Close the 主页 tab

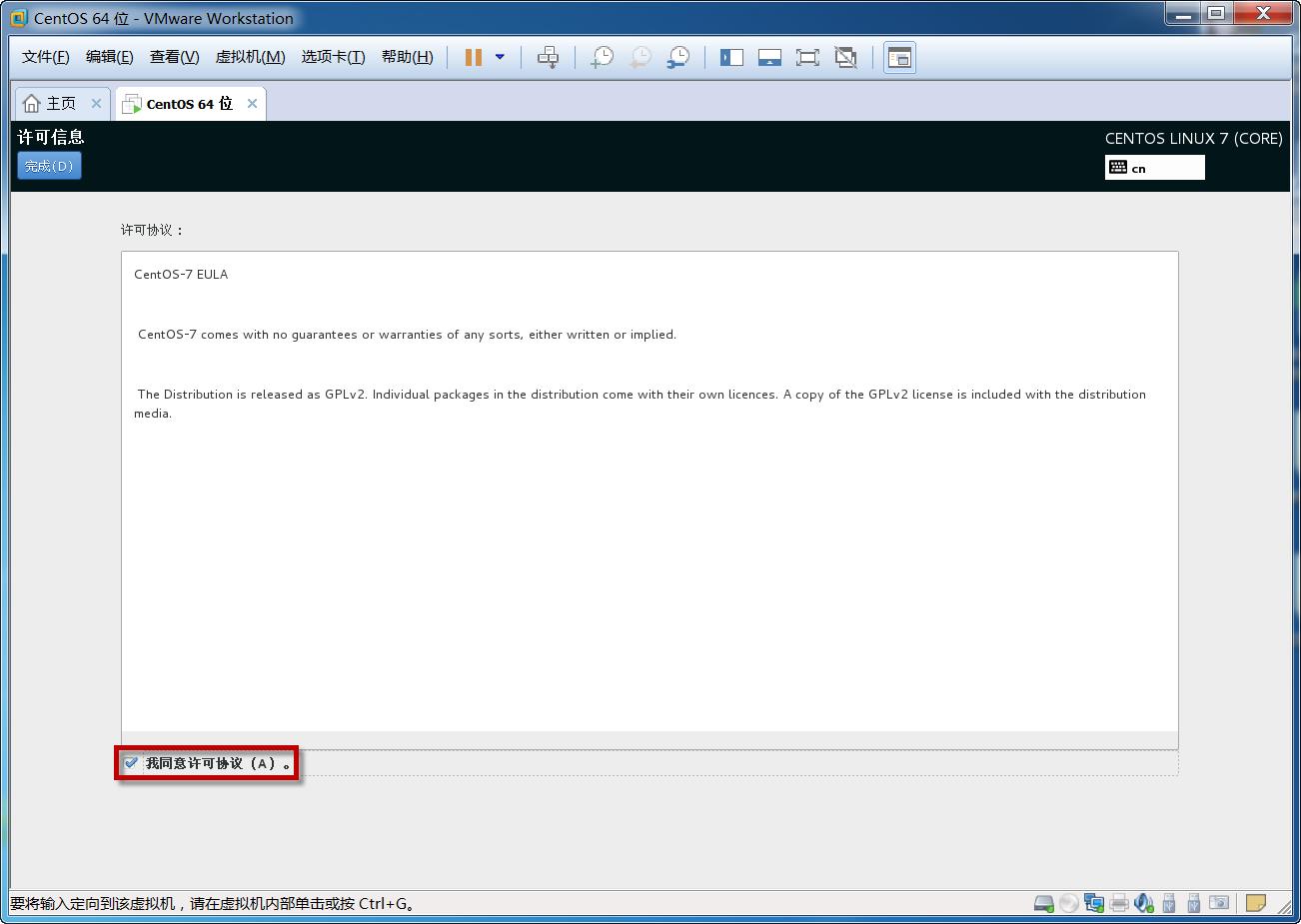click(96, 103)
